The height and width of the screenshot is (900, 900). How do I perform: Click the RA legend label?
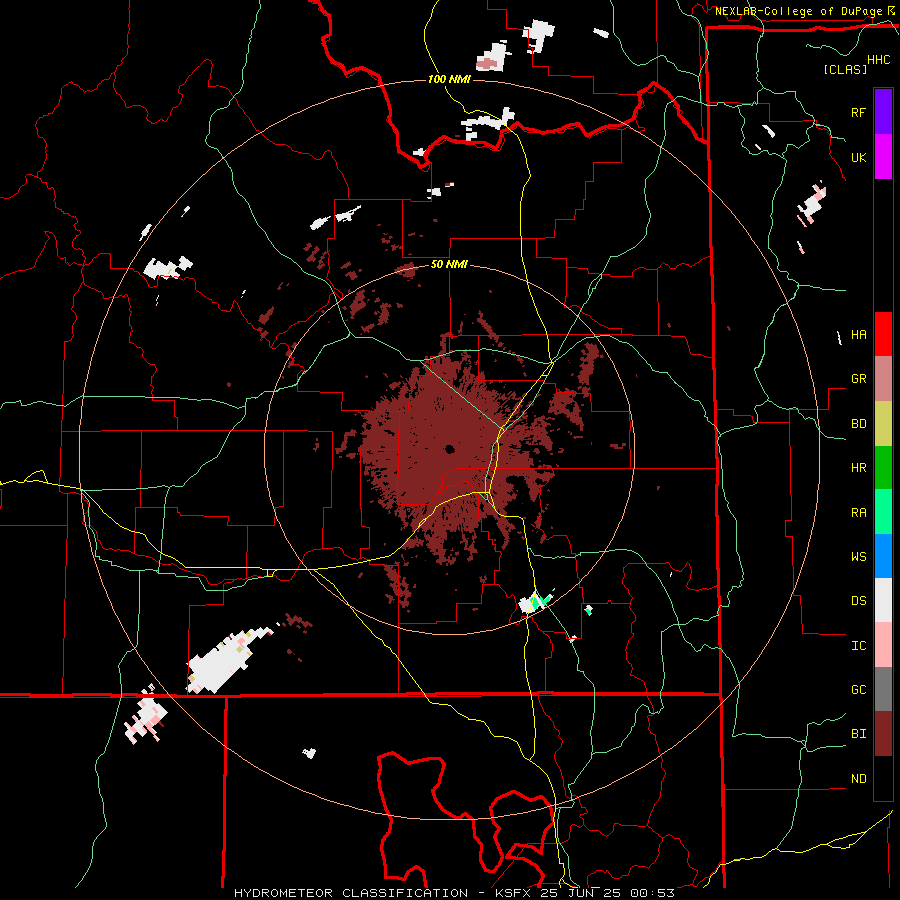click(858, 513)
